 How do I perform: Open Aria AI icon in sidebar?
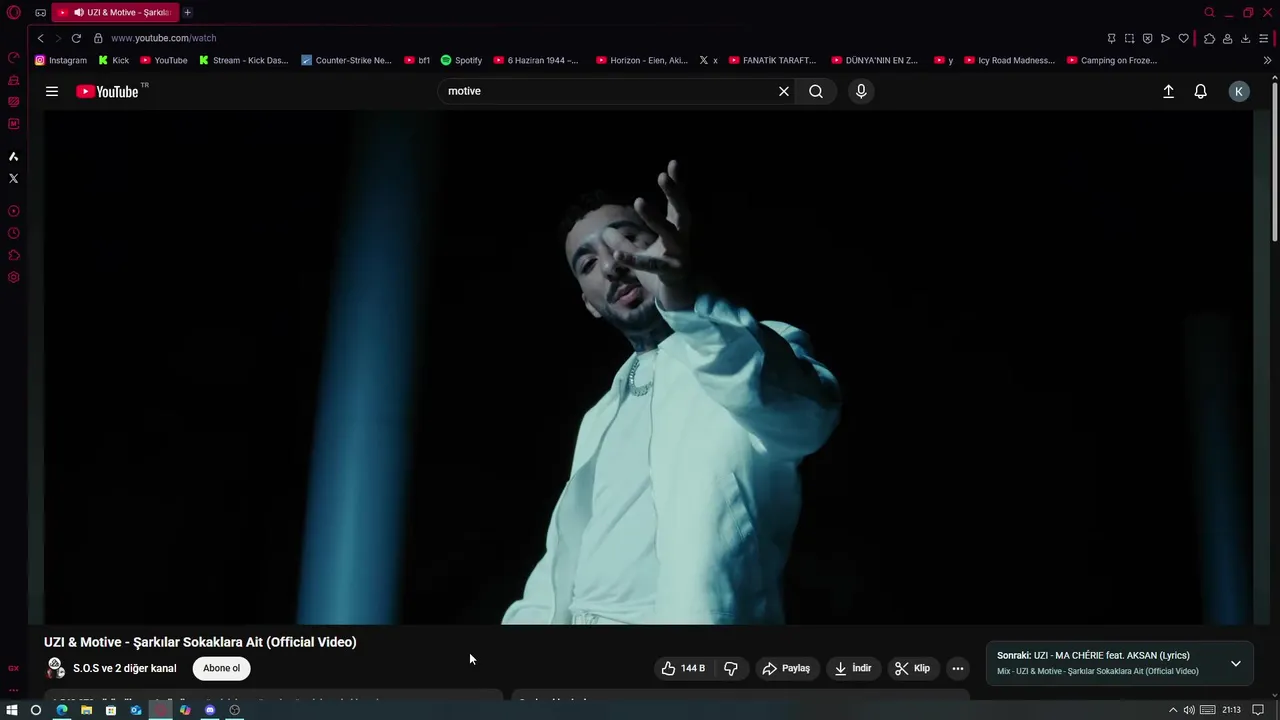click(14, 156)
